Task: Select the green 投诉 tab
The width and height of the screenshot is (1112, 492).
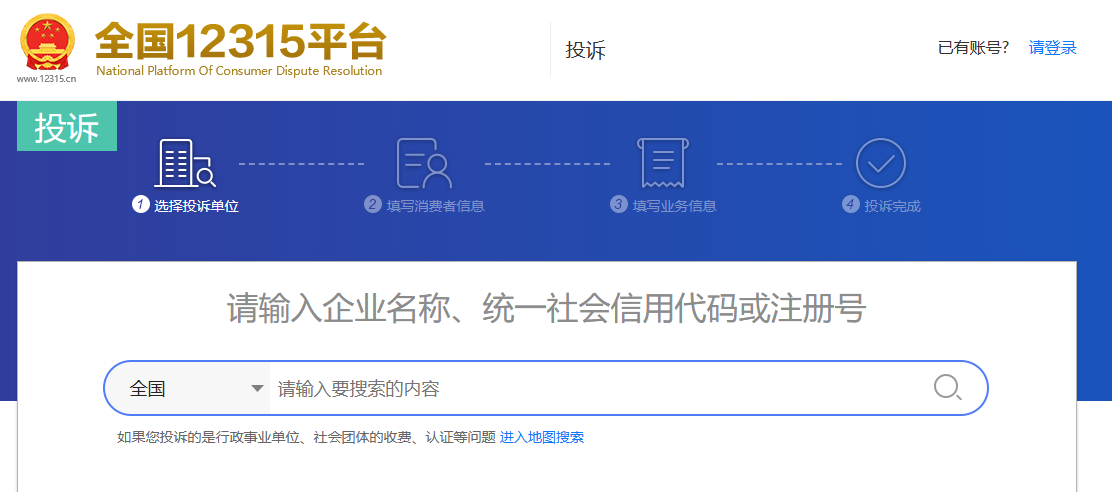Action: tap(67, 127)
